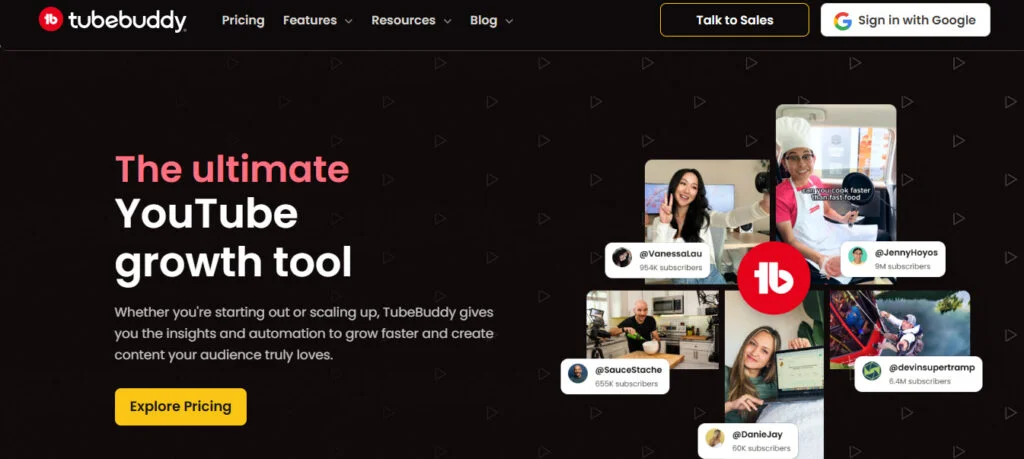
Task: Expand the Features dropdown chevron
Action: click(349, 22)
